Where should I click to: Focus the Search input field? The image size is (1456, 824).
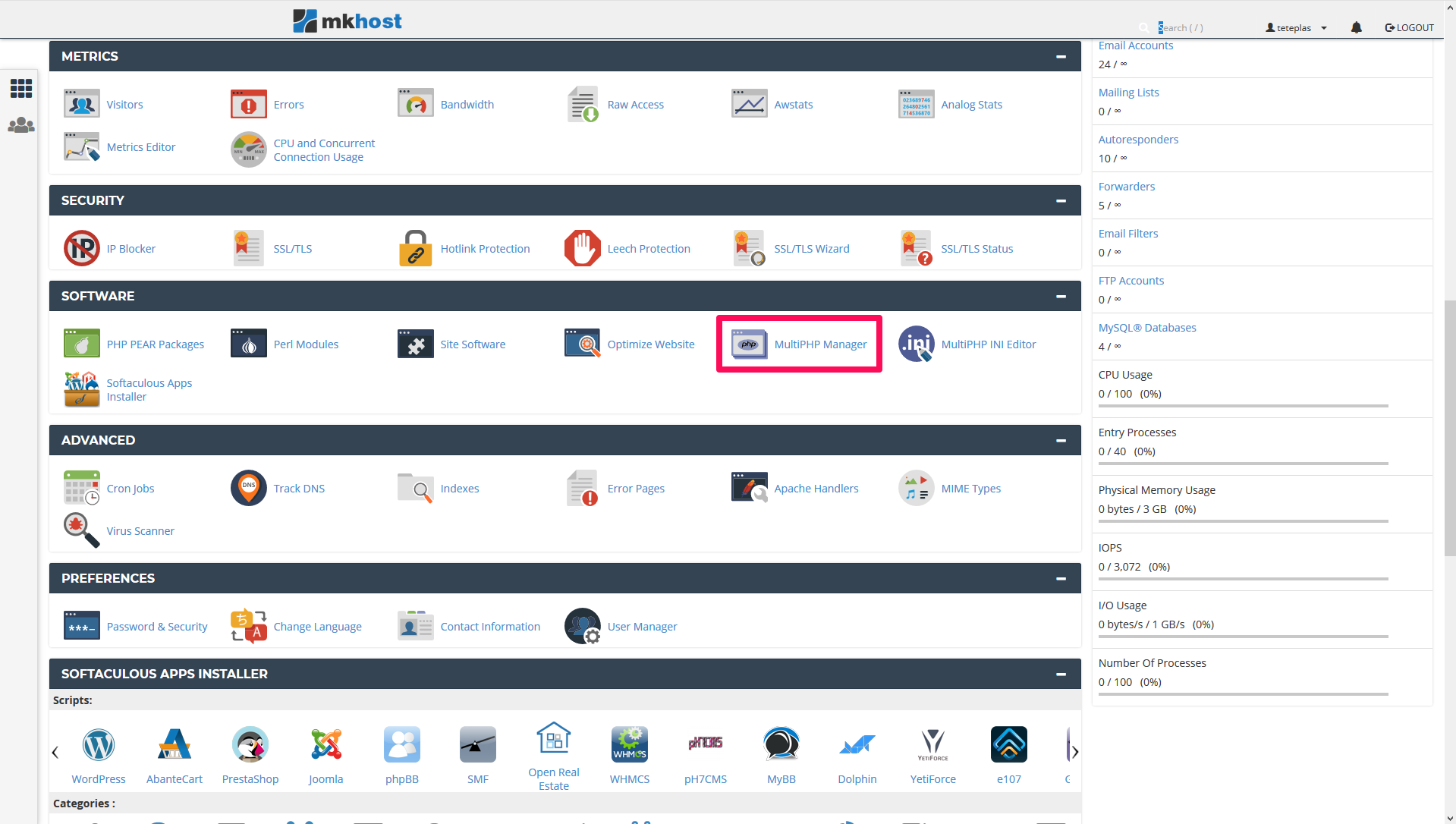[1203, 28]
